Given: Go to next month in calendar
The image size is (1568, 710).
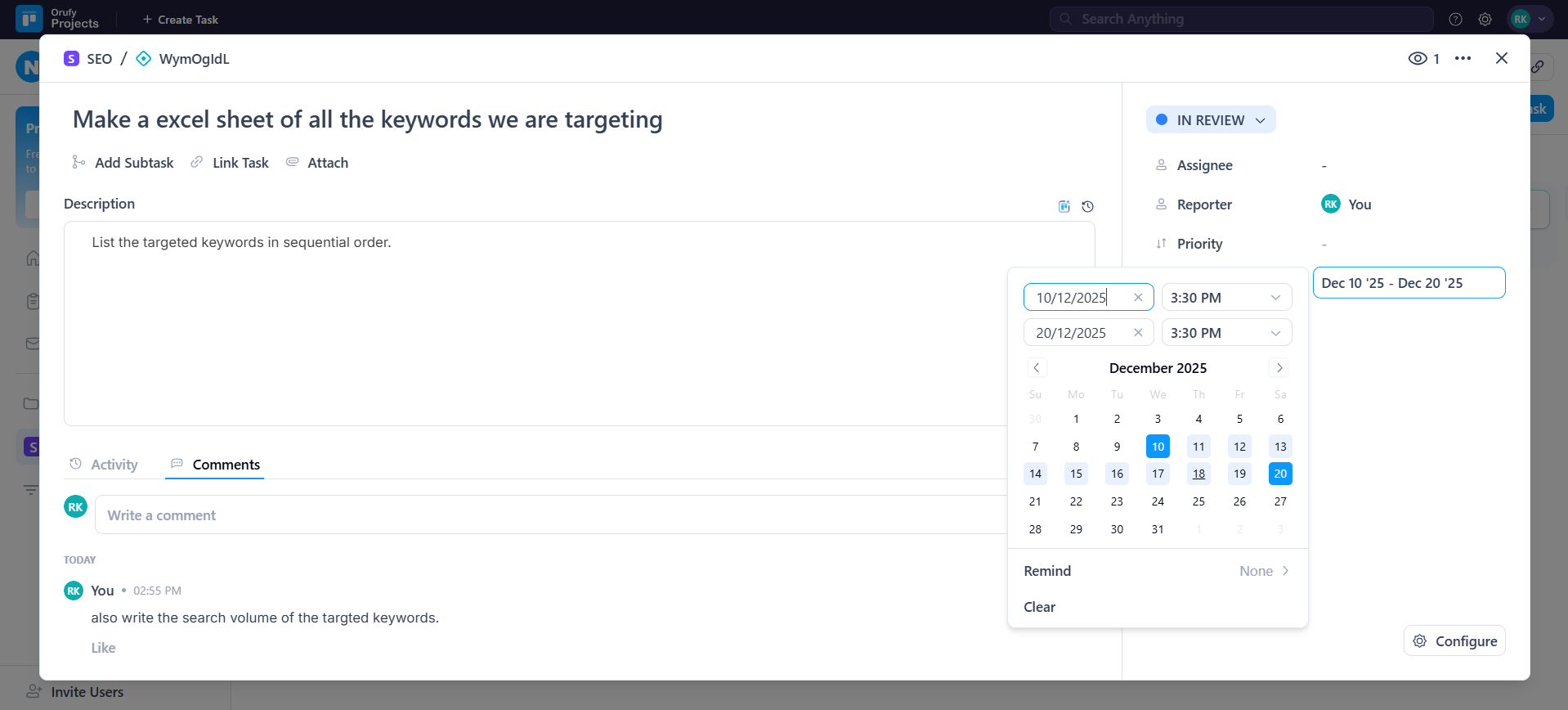Looking at the screenshot, I should point(1279,368).
